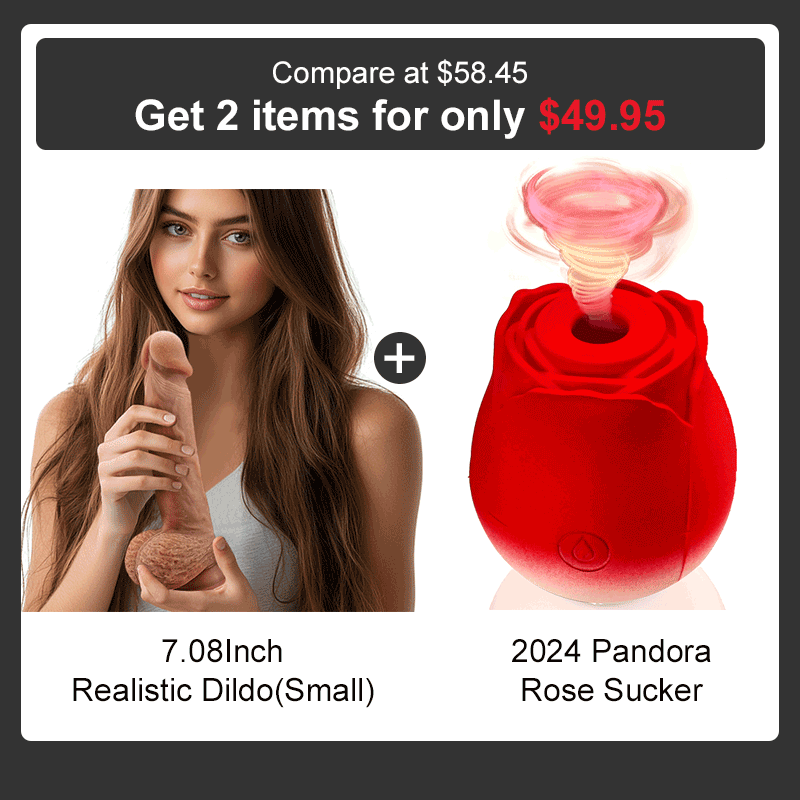Open the 'Realistic Dildo(Small)' product label
The height and width of the screenshot is (800, 800).
tap(223, 691)
